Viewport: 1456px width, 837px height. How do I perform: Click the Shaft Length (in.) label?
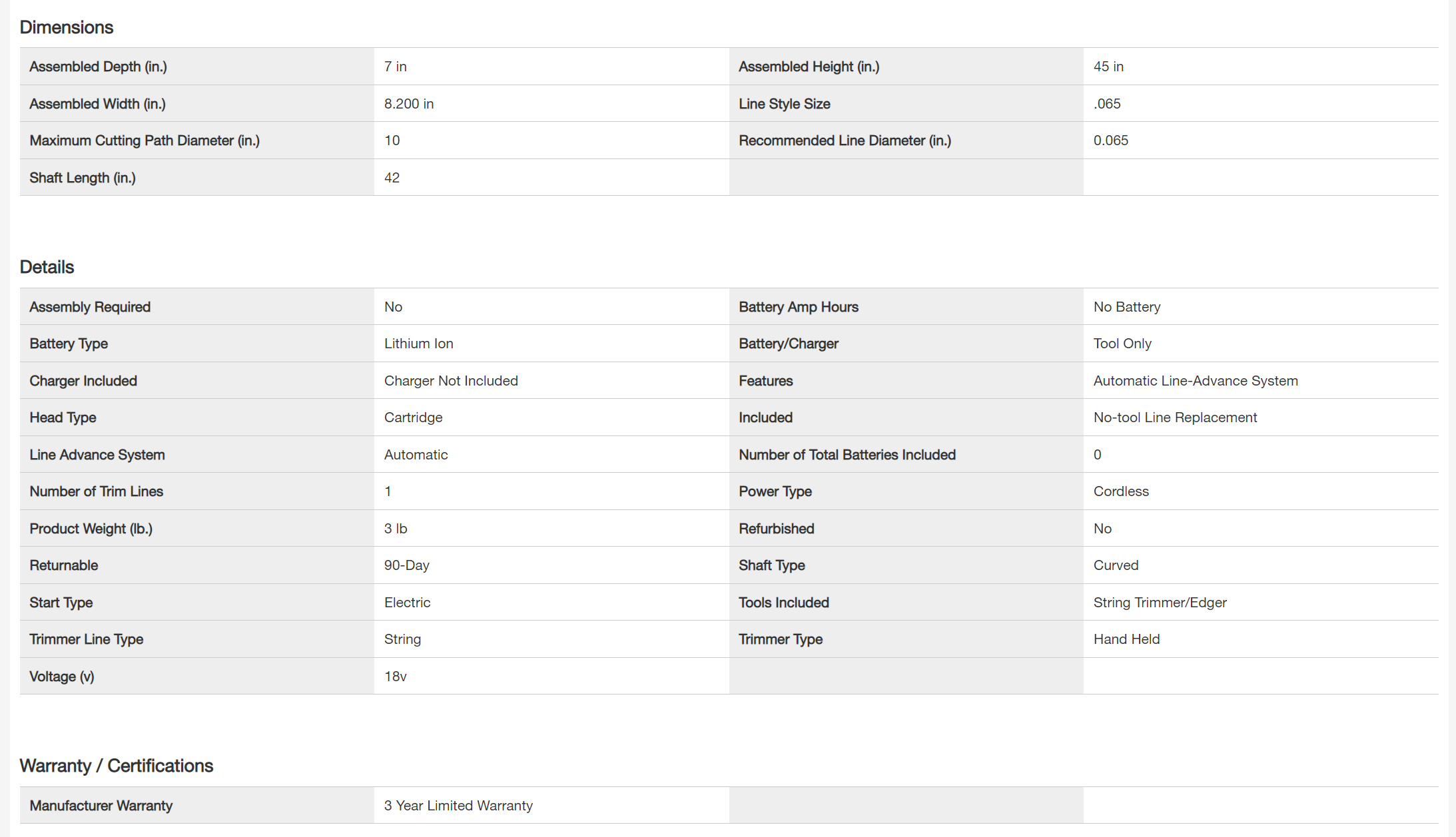click(x=83, y=178)
